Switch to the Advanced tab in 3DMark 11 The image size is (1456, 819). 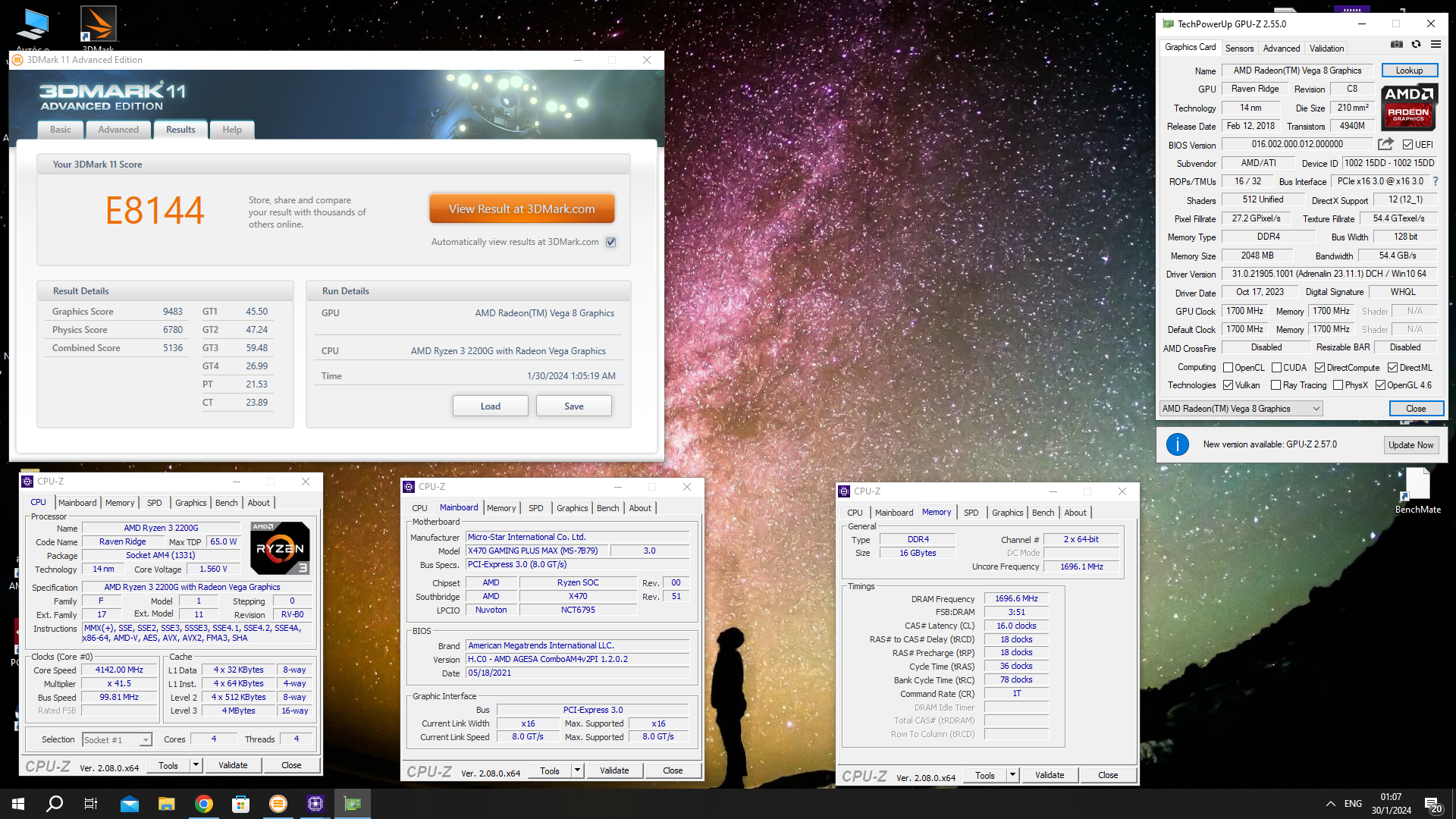coord(118,130)
